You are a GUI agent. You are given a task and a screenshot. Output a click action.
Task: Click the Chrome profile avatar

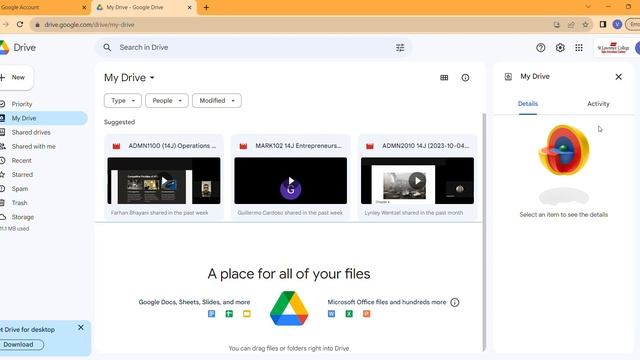pos(617,24)
